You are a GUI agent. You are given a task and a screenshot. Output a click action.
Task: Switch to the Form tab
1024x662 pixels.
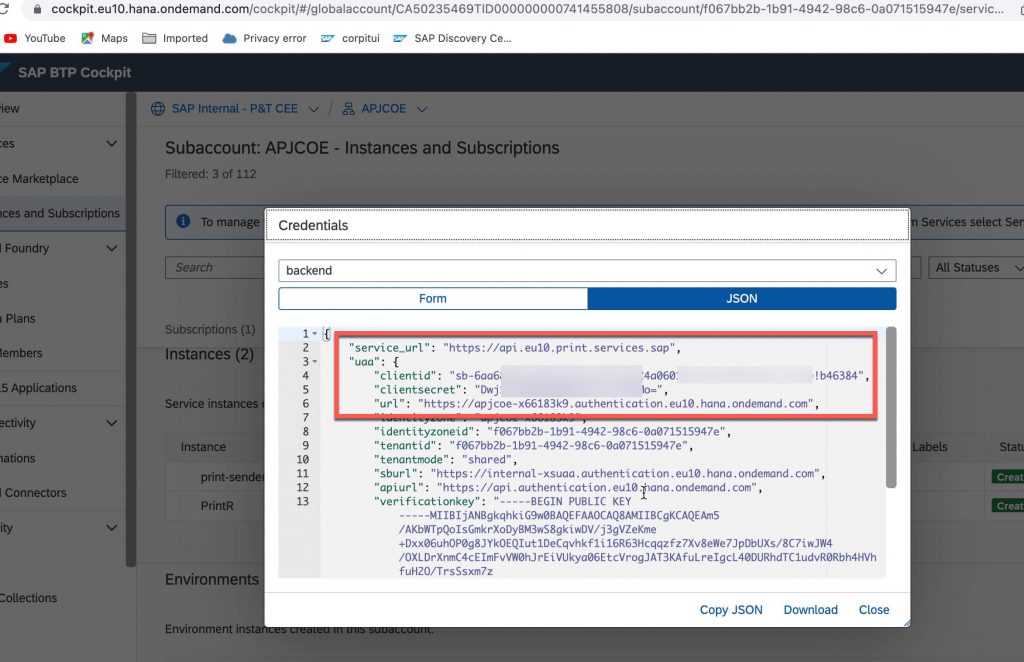click(x=433, y=298)
